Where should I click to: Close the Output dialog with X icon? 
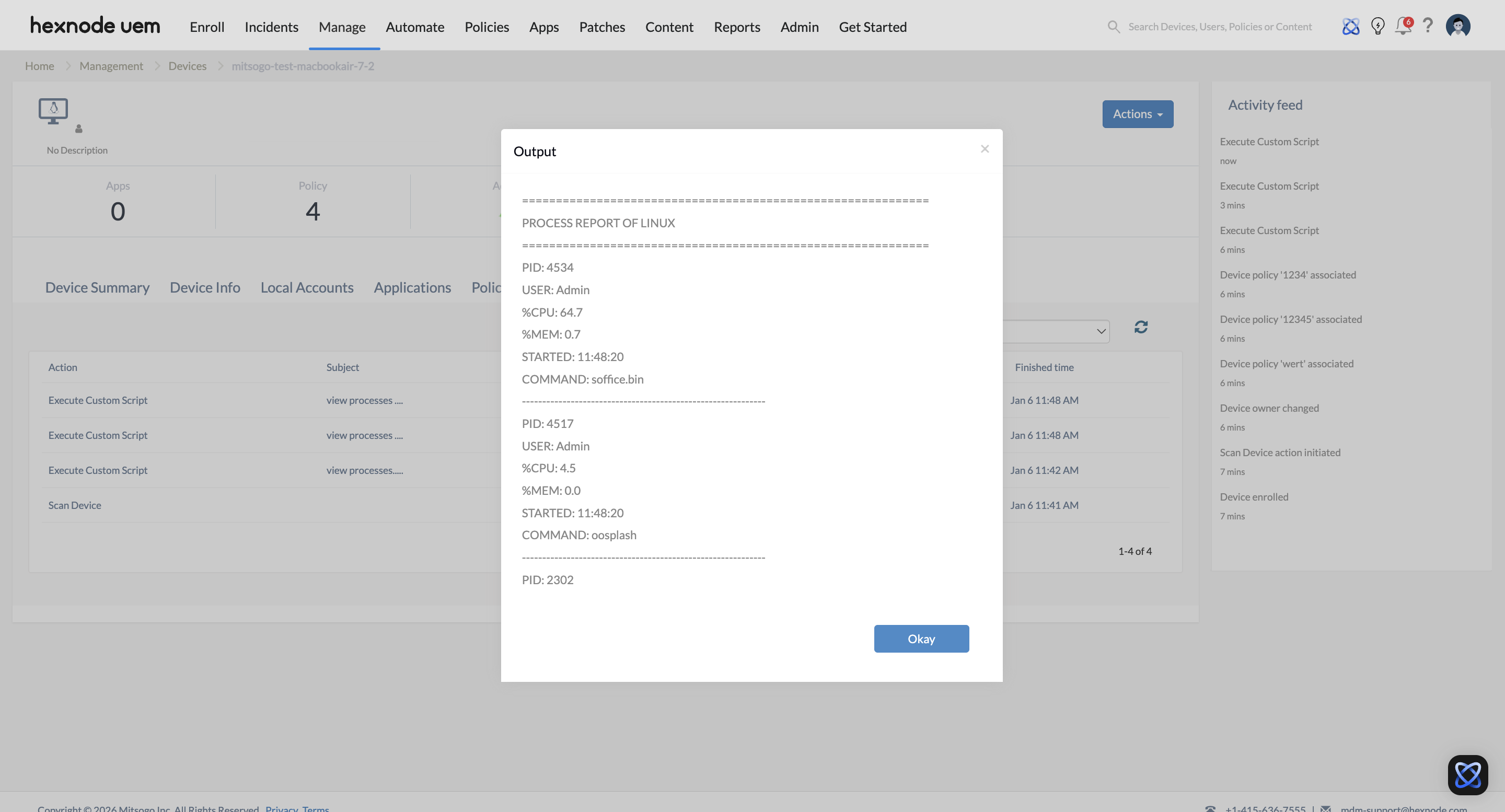[x=985, y=149]
